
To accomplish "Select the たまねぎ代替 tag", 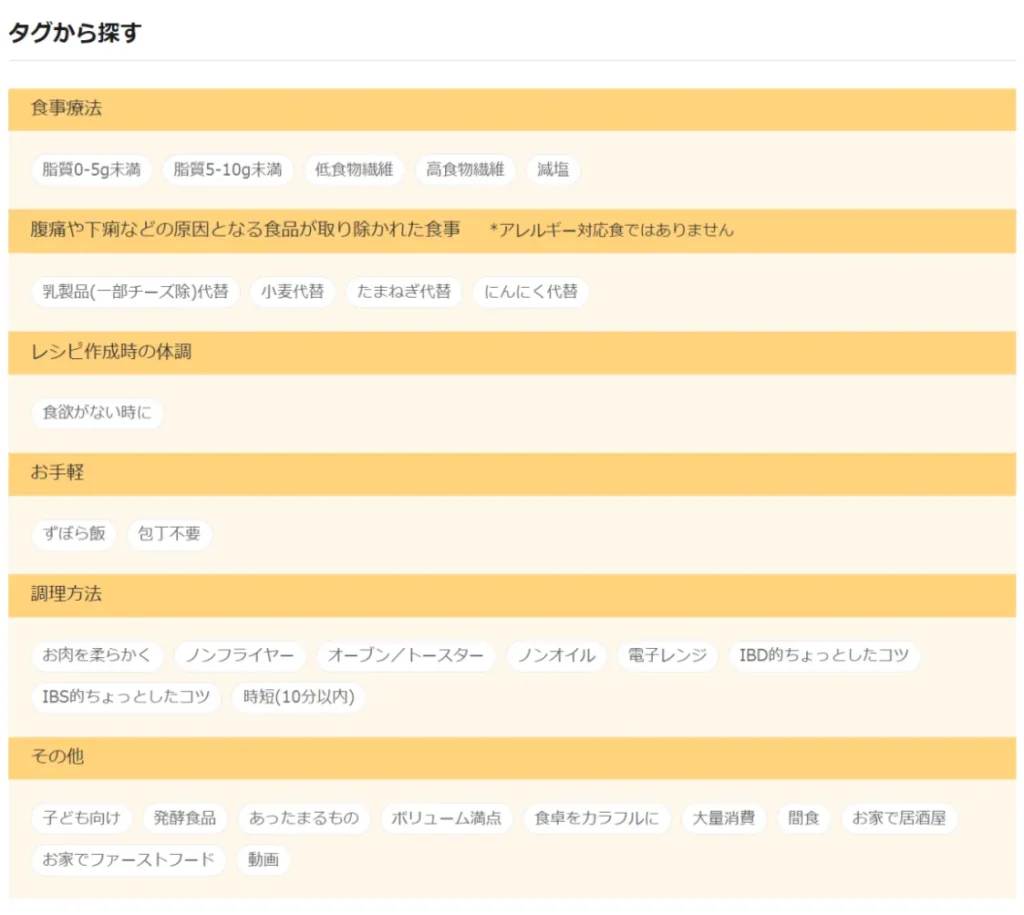I will (404, 292).
